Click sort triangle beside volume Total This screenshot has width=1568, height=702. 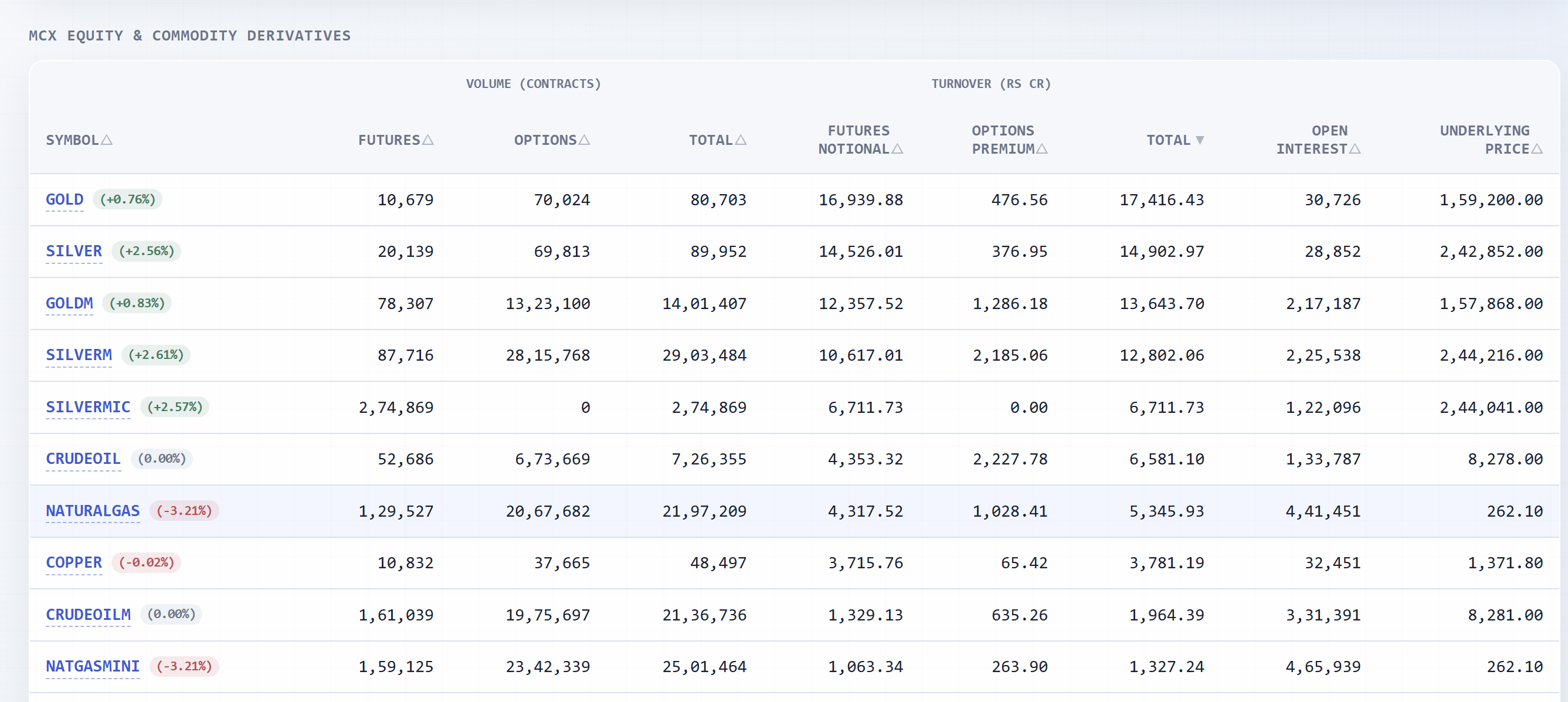pos(741,140)
